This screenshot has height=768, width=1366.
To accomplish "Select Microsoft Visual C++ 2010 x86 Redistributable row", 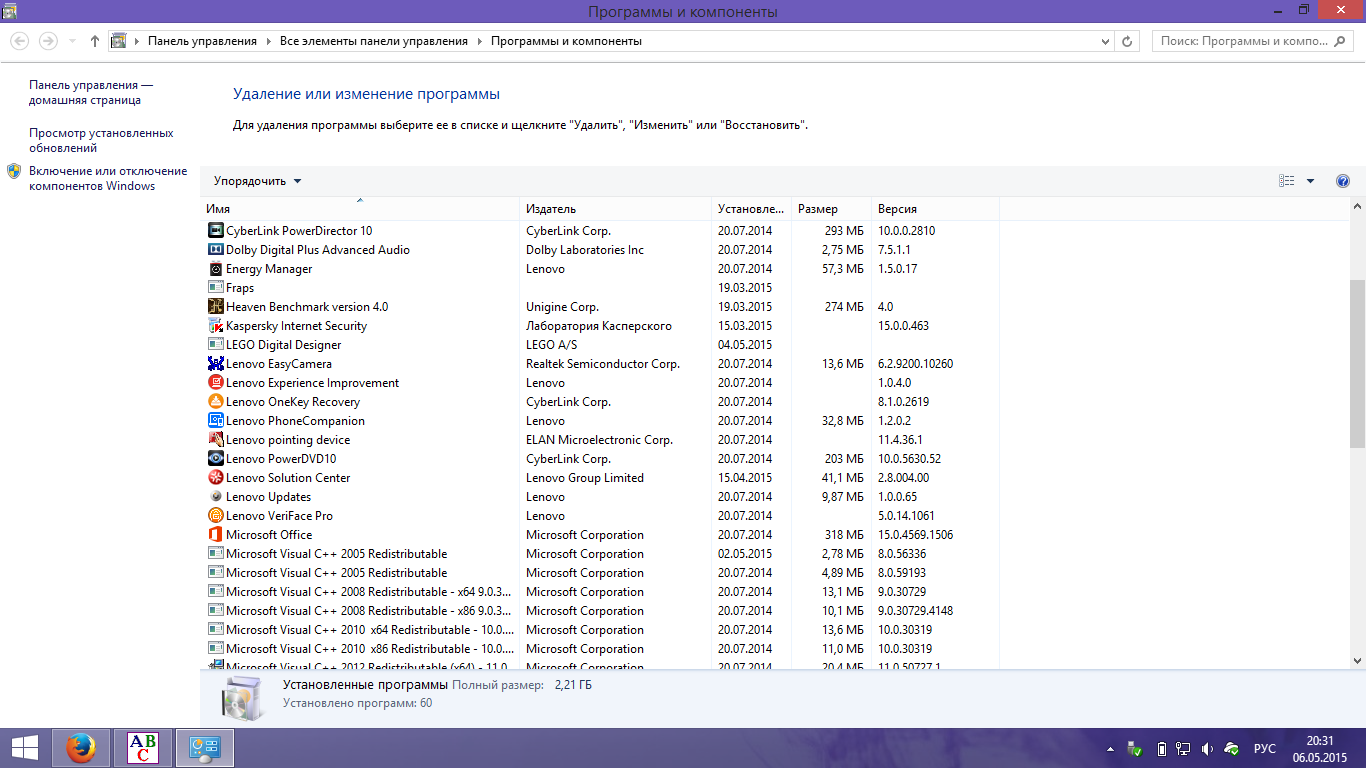I will point(600,649).
